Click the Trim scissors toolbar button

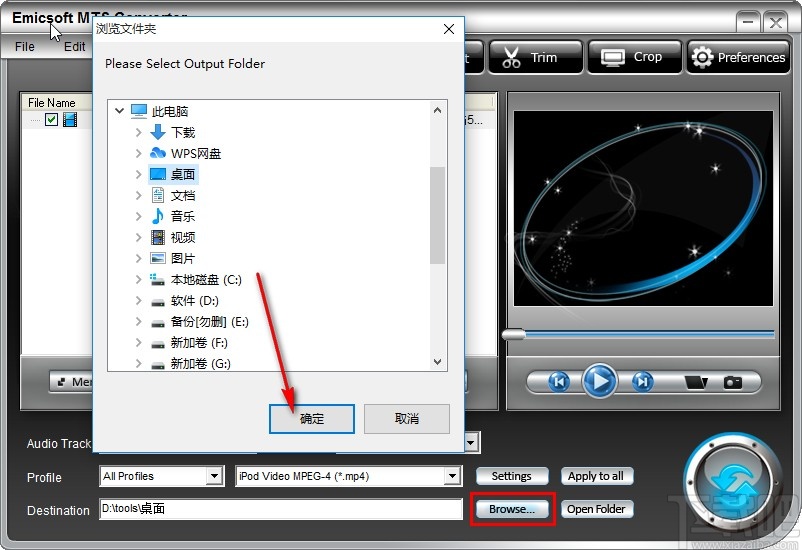(x=536, y=57)
